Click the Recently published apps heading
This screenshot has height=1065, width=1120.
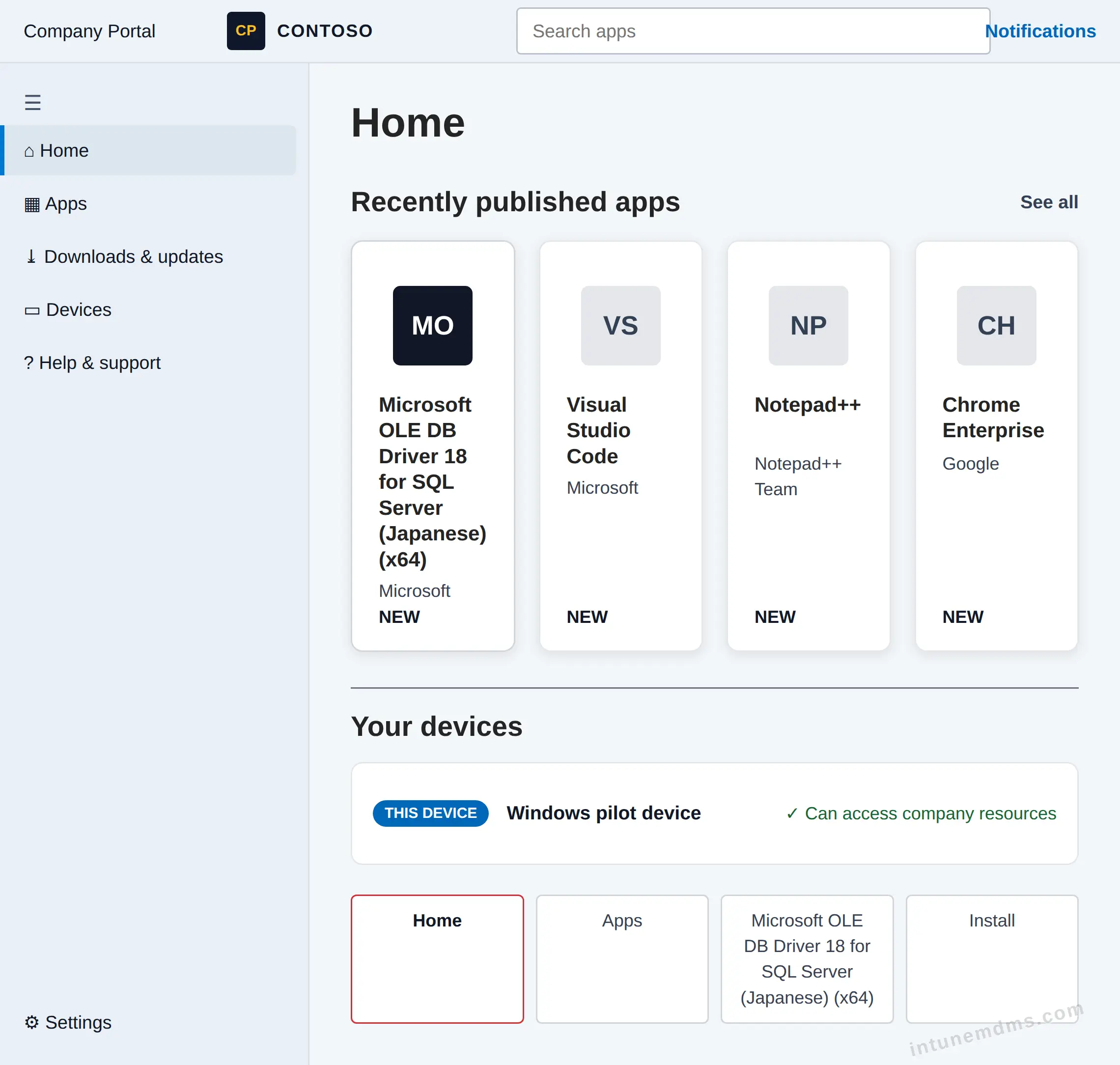point(515,202)
